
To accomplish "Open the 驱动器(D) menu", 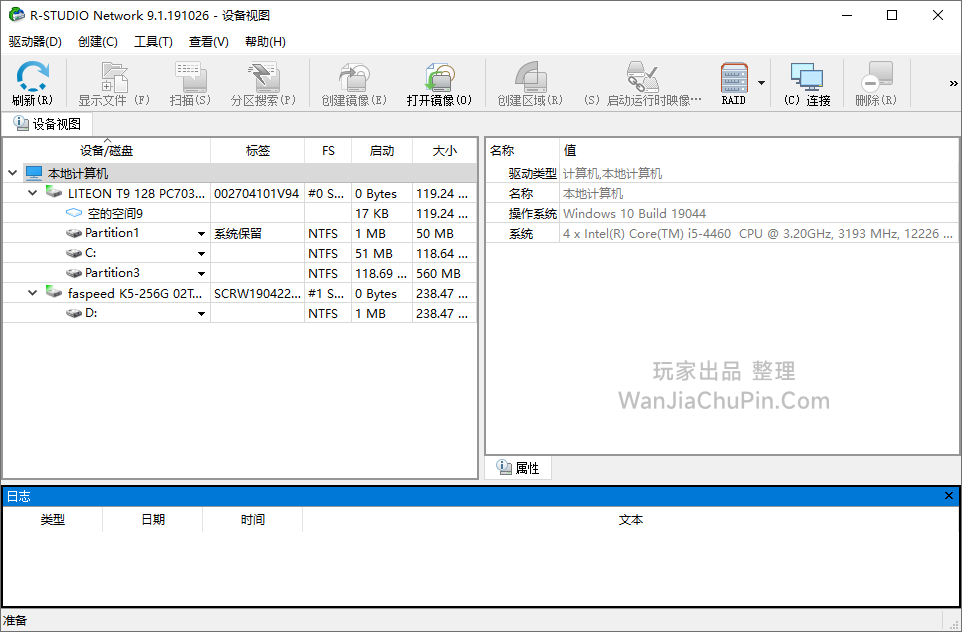I will pos(35,42).
